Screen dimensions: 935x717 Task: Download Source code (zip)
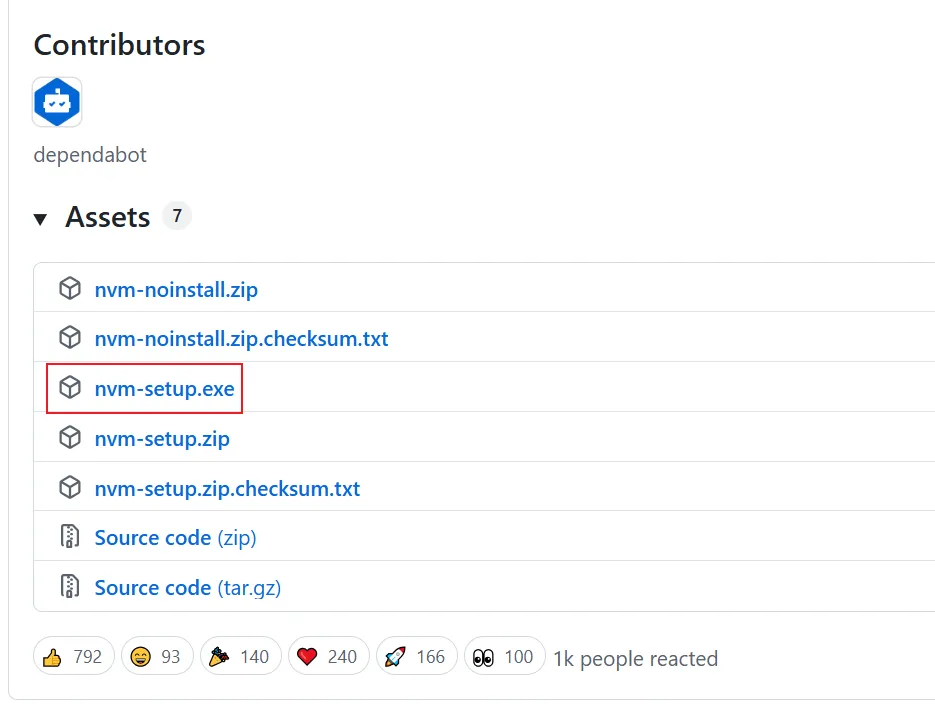[175, 538]
